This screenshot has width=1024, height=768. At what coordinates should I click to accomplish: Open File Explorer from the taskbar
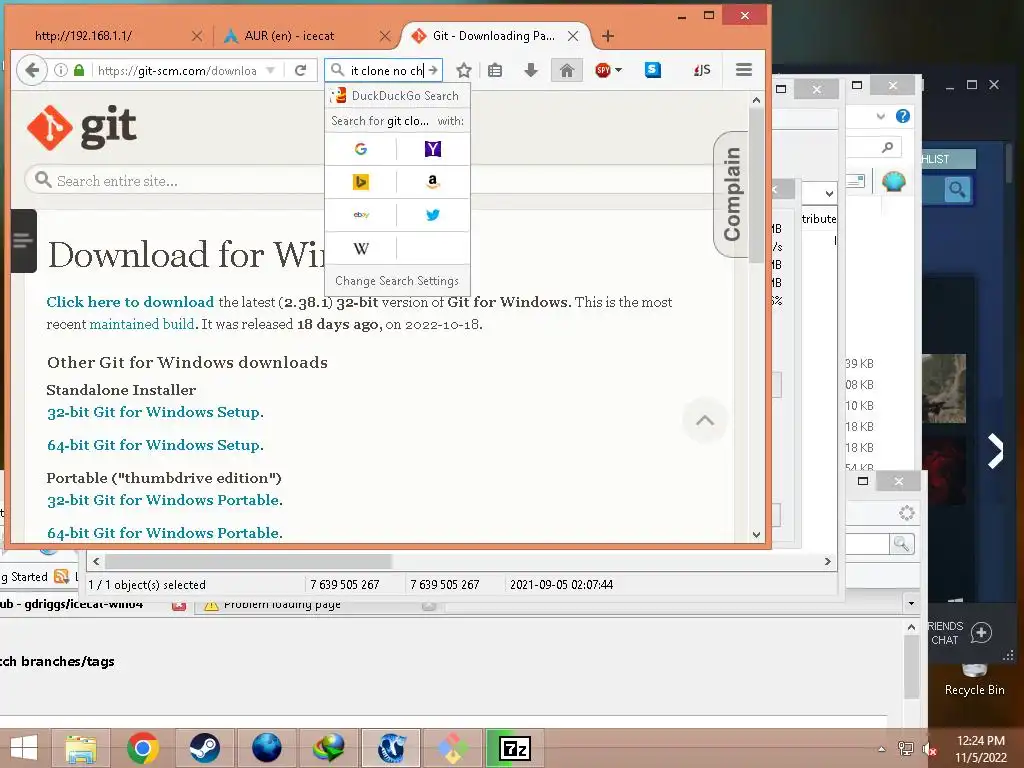click(81, 748)
